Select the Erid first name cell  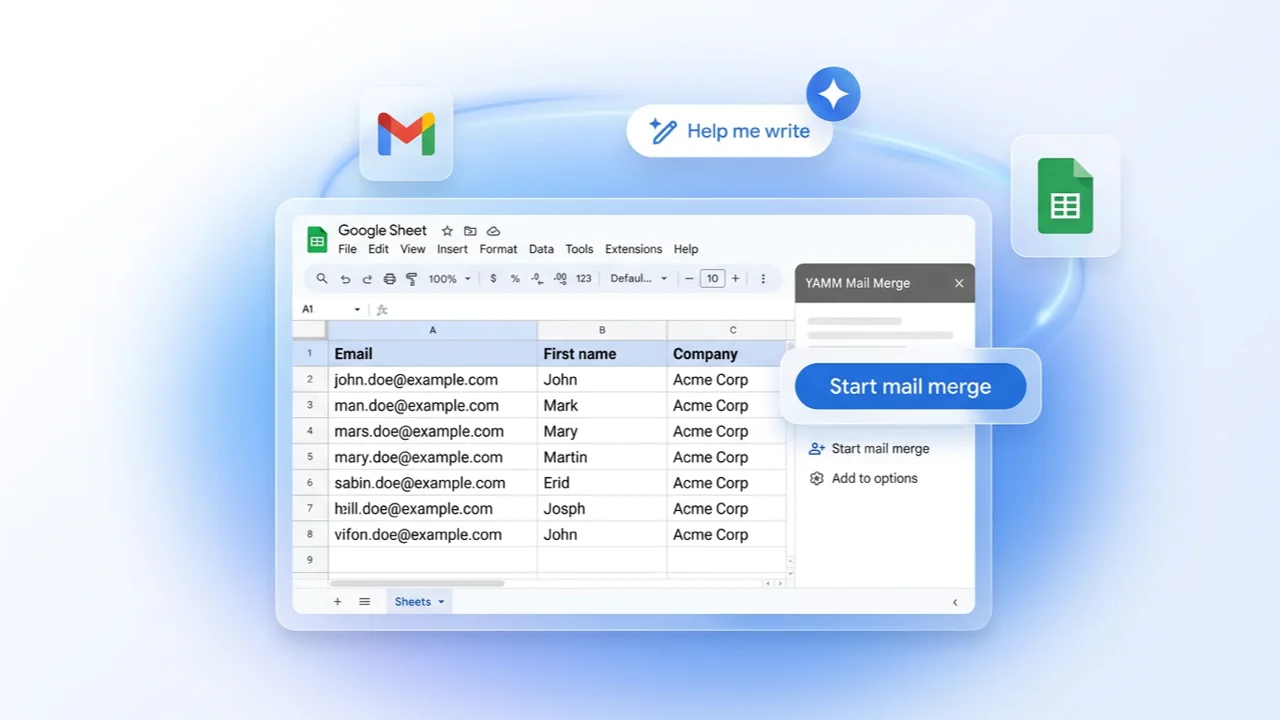(602, 483)
